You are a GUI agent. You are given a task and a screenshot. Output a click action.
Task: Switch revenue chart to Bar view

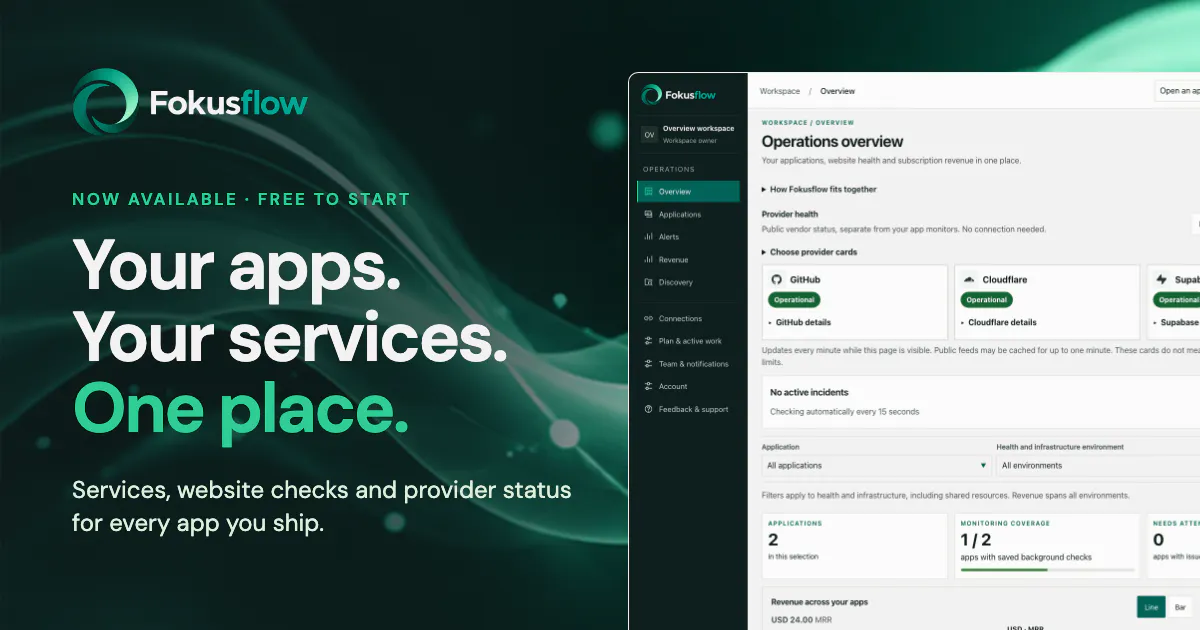(x=1179, y=607)
